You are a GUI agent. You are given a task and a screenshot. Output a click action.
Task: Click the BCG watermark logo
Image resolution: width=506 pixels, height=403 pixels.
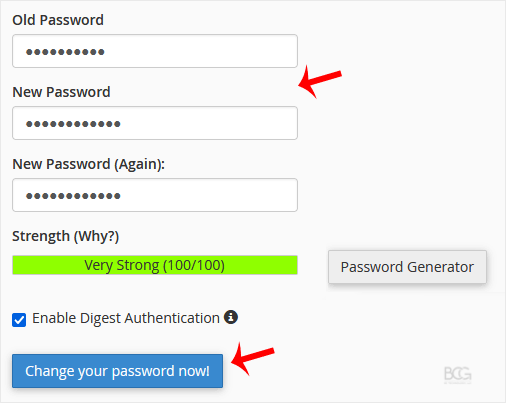[458, 374]
